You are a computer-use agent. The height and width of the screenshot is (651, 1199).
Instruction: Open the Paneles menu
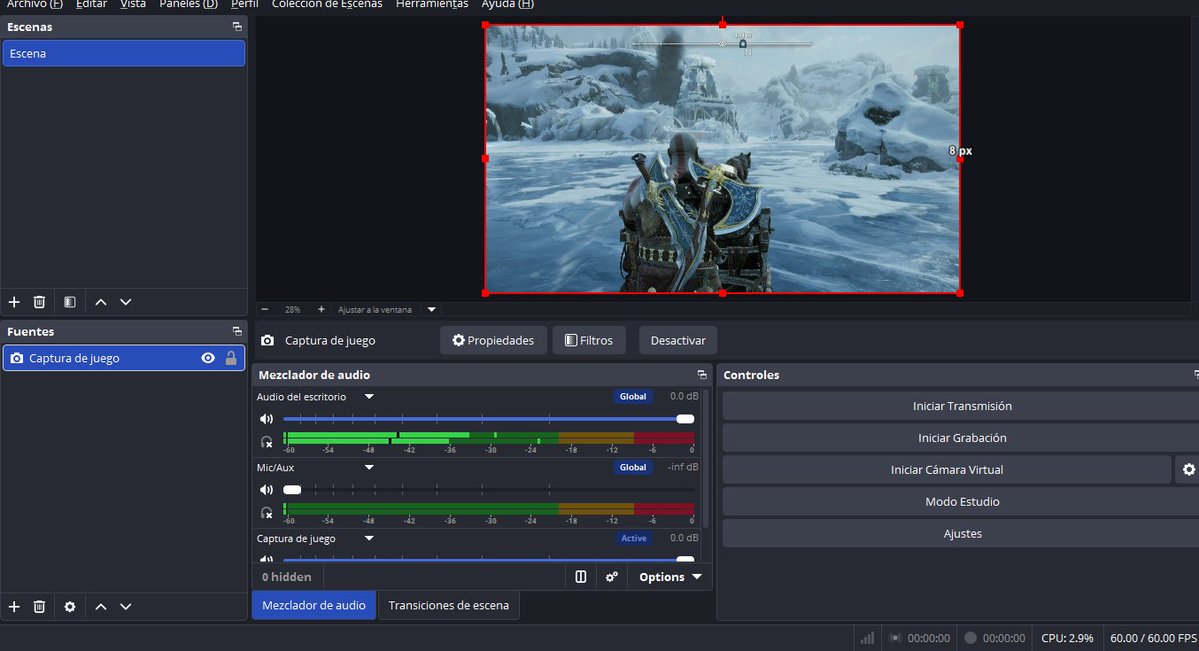[188, 5]
